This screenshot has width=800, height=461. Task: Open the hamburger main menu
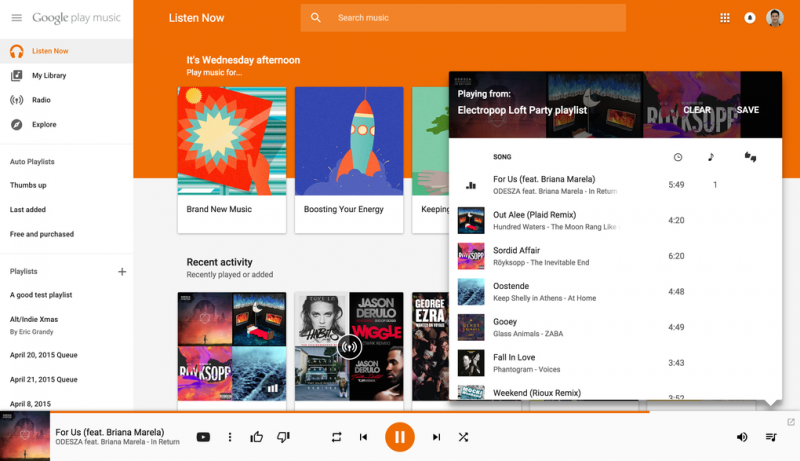coord(16,18)
